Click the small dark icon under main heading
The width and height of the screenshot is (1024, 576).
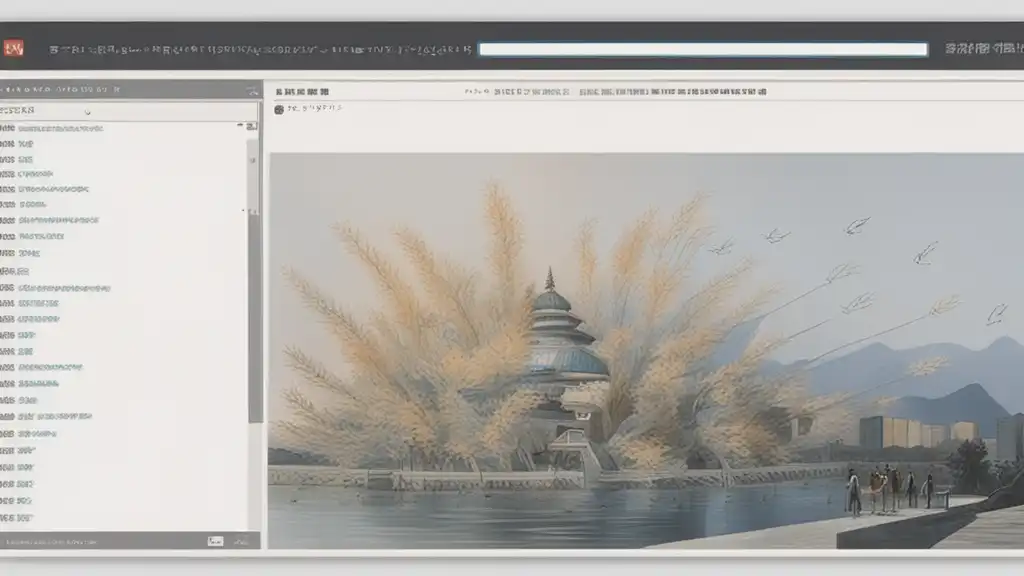[279, 110]
